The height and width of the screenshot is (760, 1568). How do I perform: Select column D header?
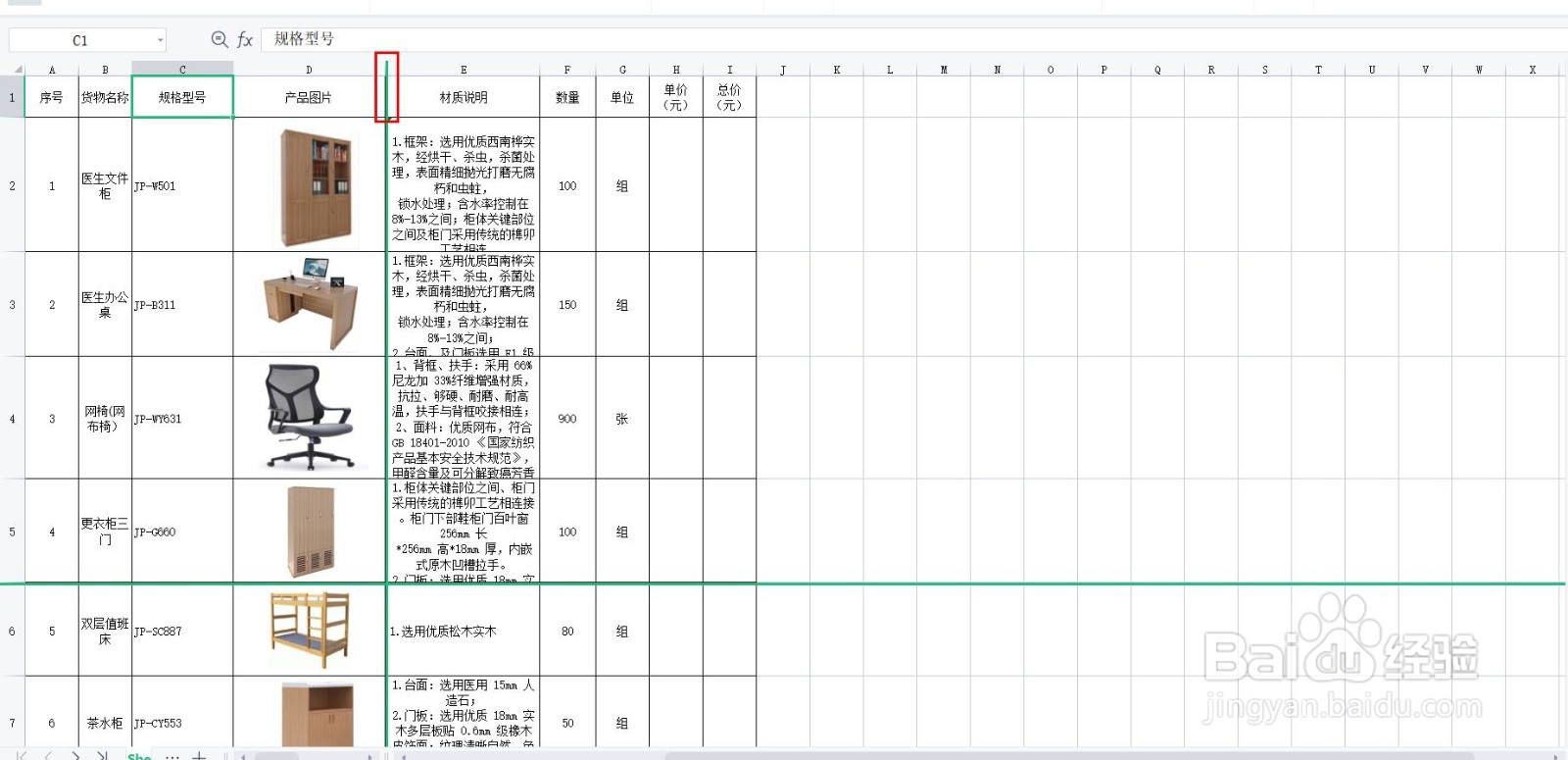[310, 70]
